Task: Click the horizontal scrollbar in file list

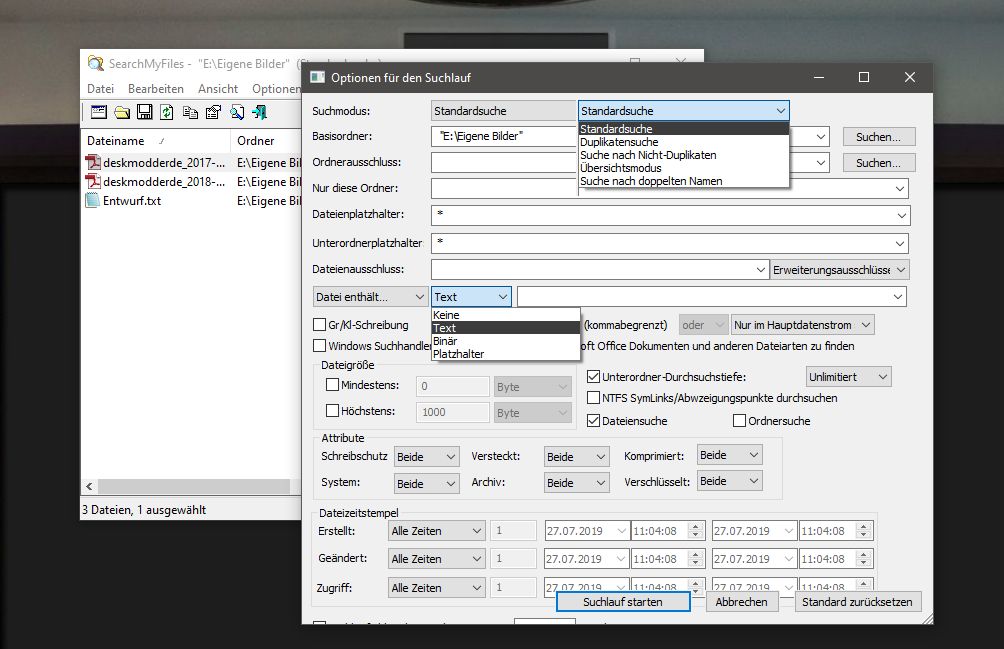Action: (192, 486)
